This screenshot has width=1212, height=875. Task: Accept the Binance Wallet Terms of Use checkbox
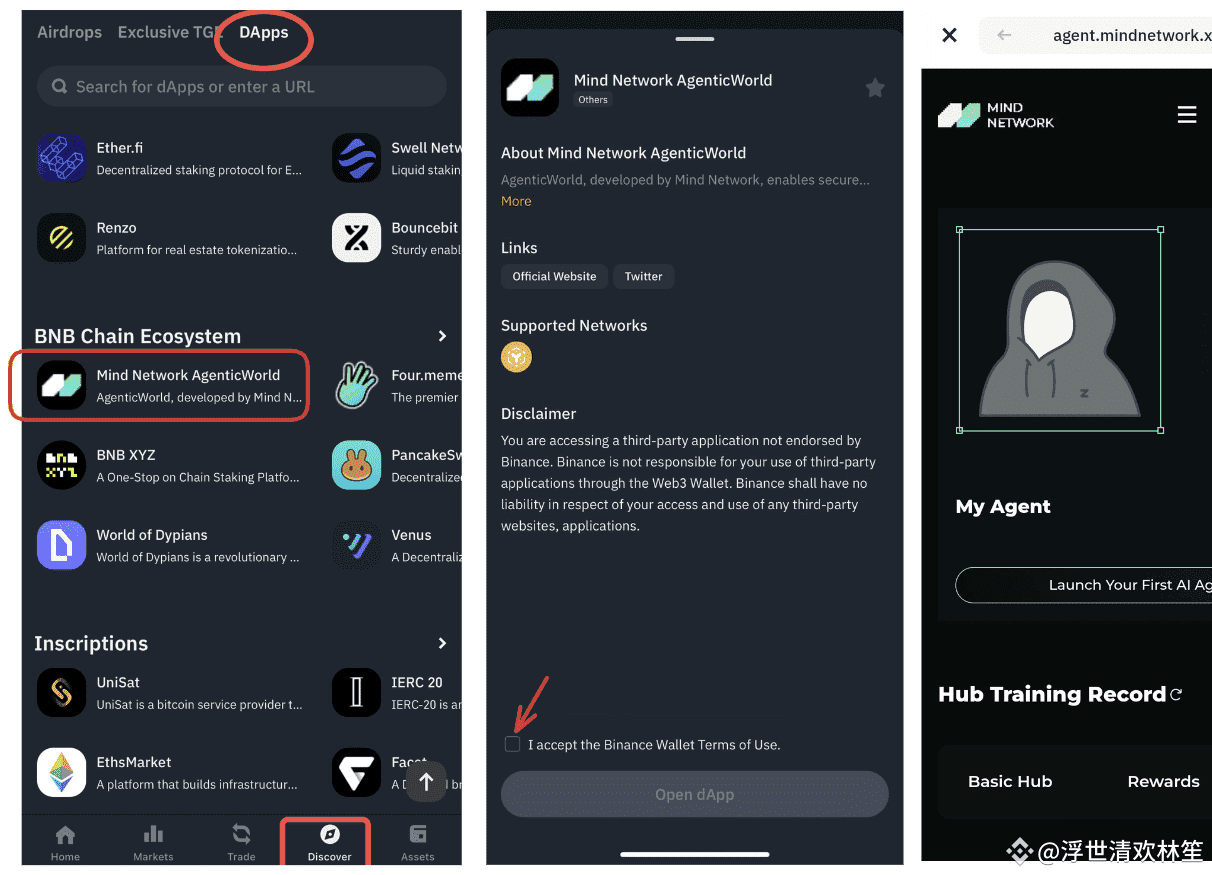513,744
